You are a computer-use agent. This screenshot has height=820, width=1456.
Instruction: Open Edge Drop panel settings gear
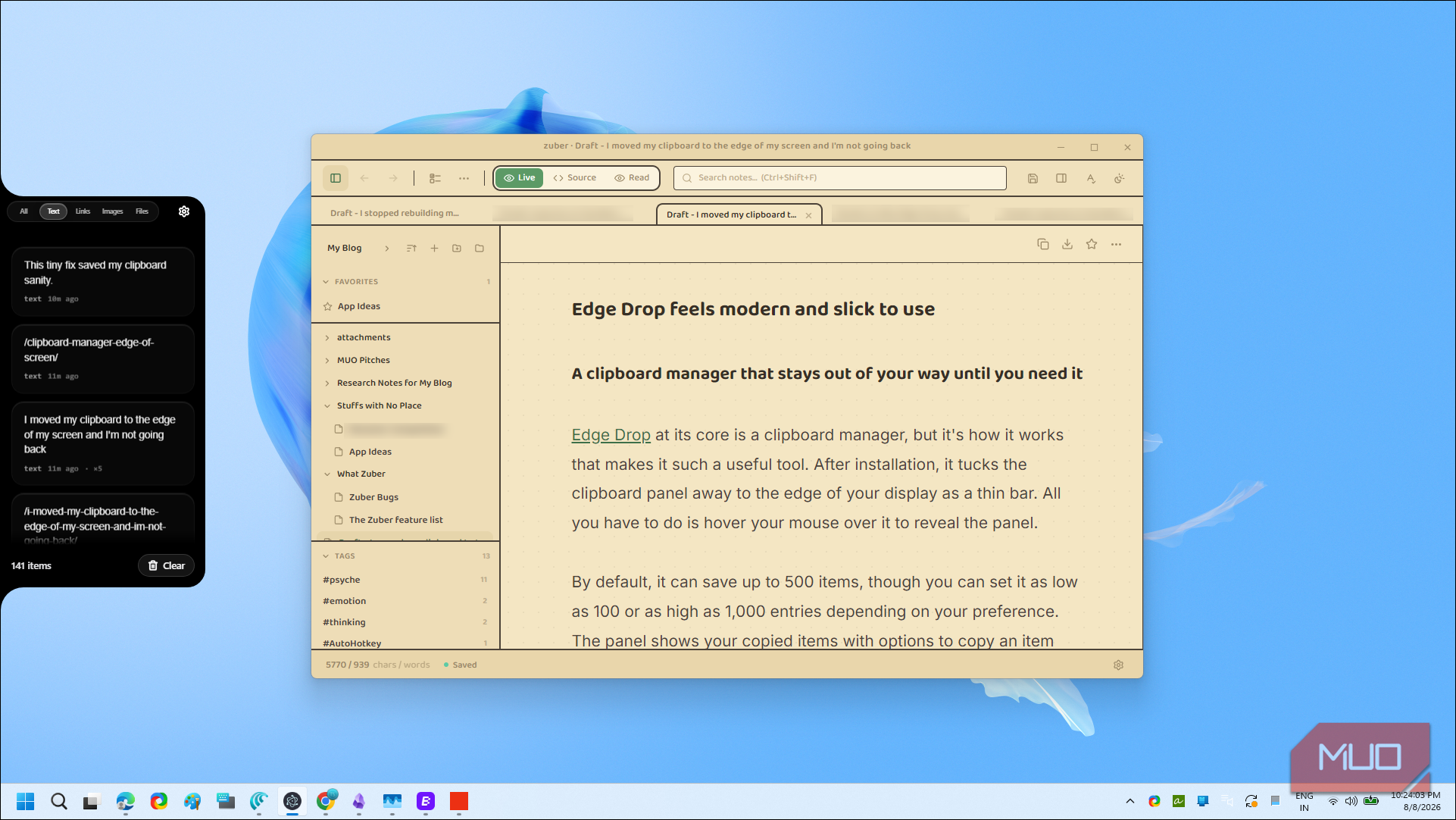point(184,211)
